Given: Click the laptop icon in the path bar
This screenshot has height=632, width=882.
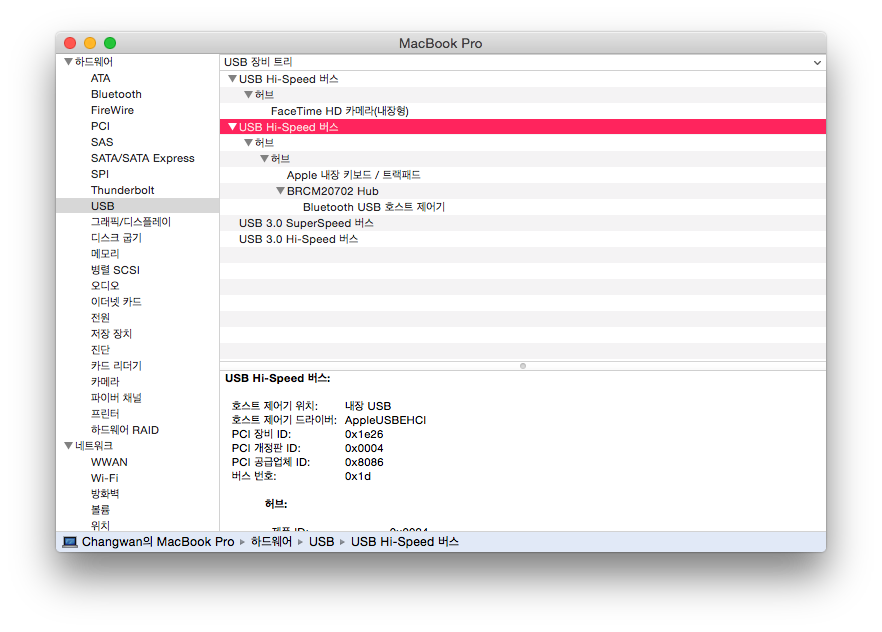Looking at the screenshot, I should coord(70,542).
